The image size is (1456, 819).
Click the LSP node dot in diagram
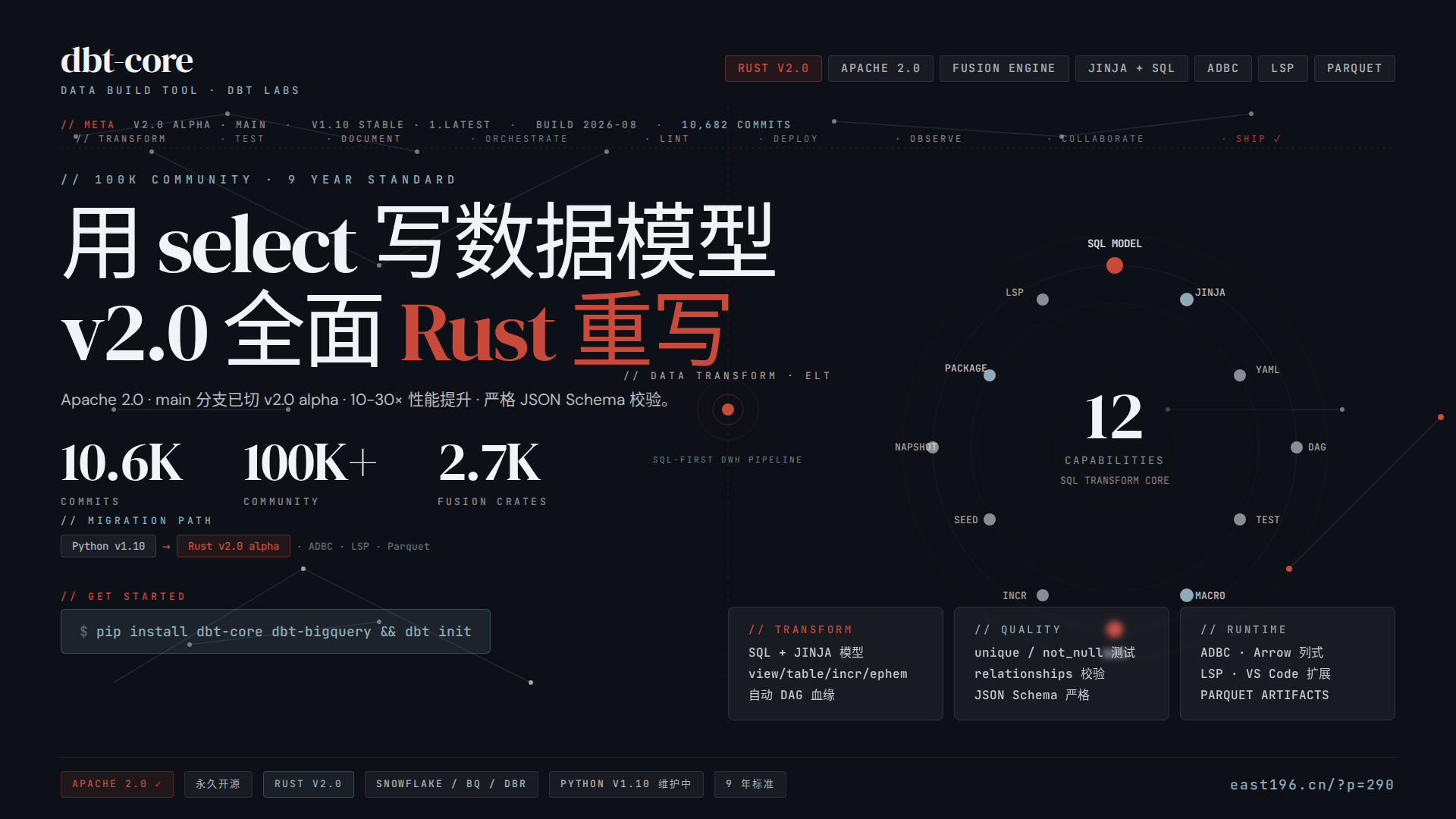click(x=1043, y=300)
